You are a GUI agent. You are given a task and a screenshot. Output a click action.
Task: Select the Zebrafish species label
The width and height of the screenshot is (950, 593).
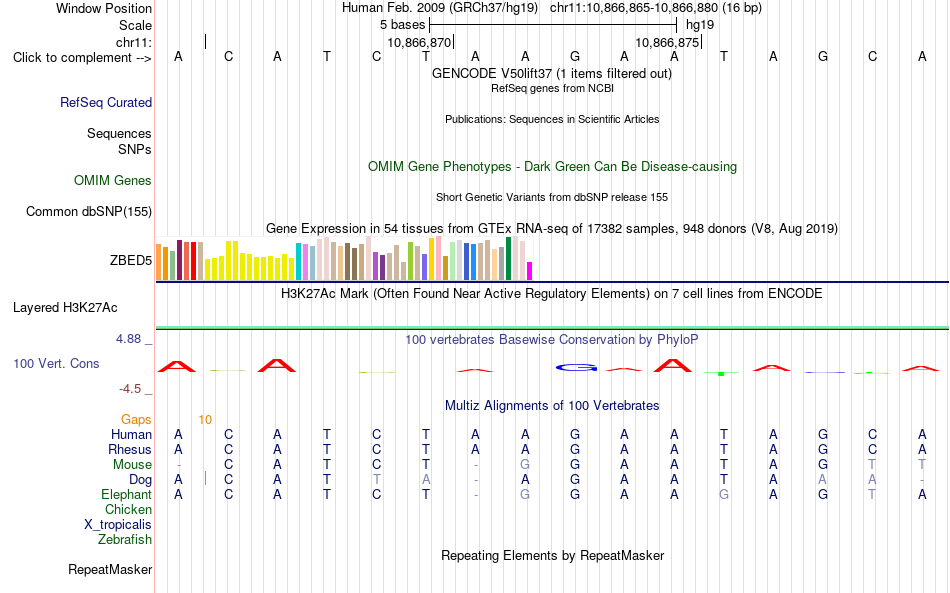[x=125, y=540]
